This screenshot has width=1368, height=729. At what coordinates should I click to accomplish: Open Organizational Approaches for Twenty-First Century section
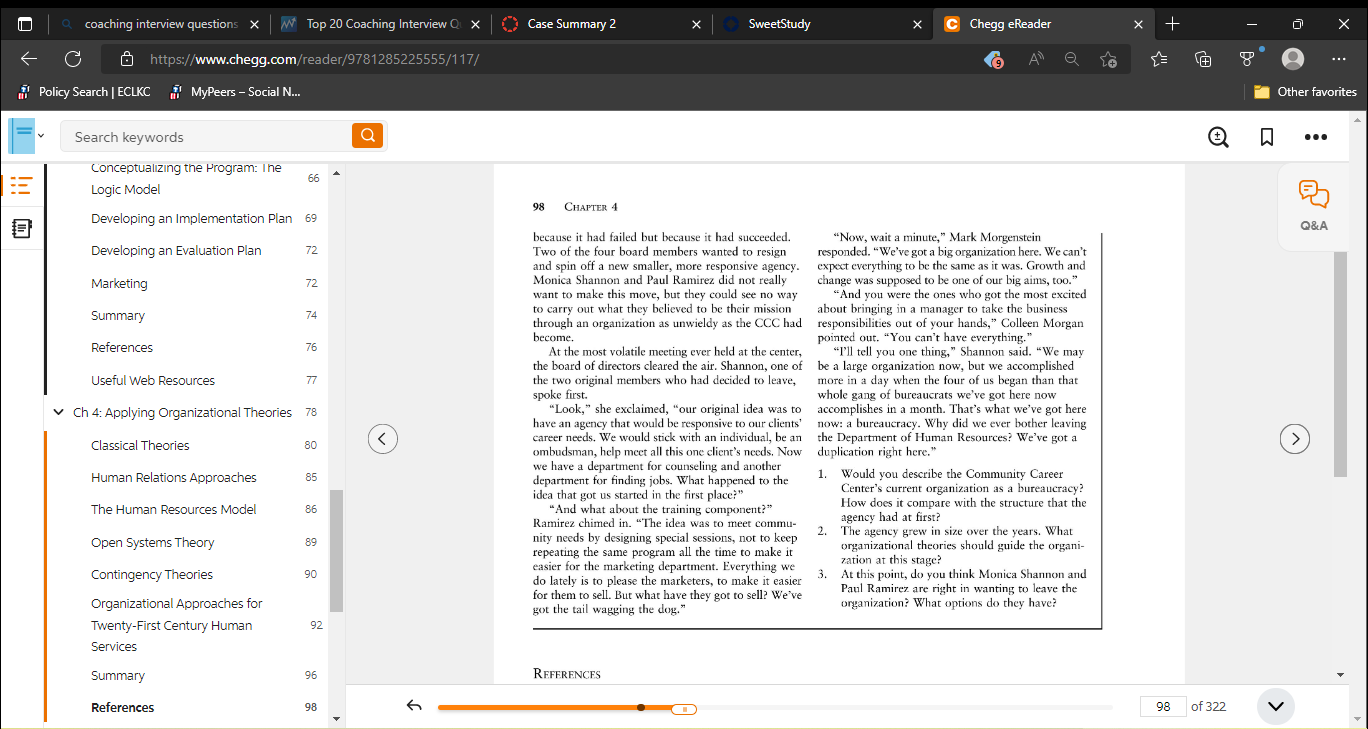tap(177, 625)
